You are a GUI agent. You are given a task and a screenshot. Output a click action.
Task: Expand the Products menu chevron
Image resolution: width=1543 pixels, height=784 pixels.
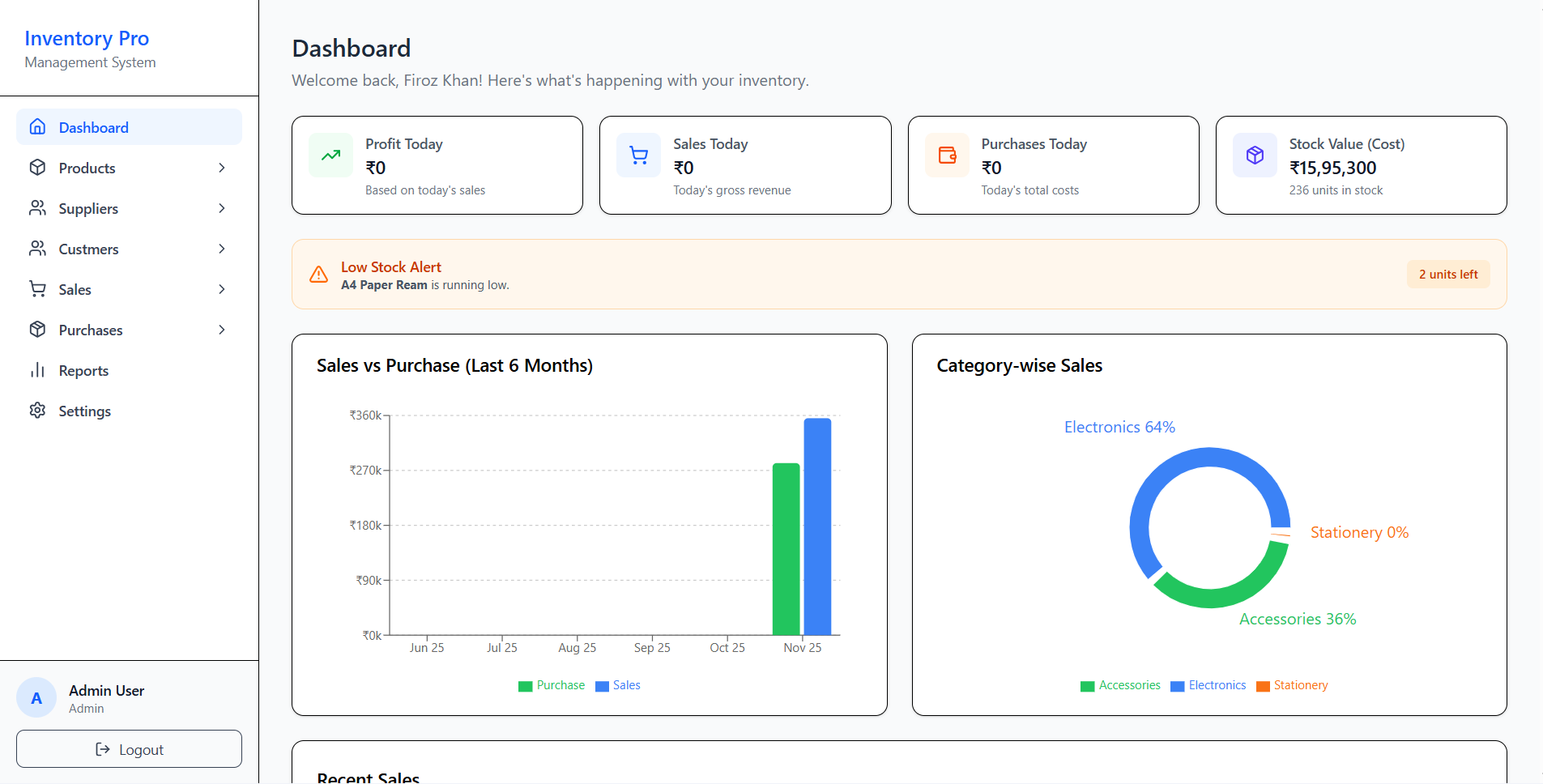click(221, 168)
